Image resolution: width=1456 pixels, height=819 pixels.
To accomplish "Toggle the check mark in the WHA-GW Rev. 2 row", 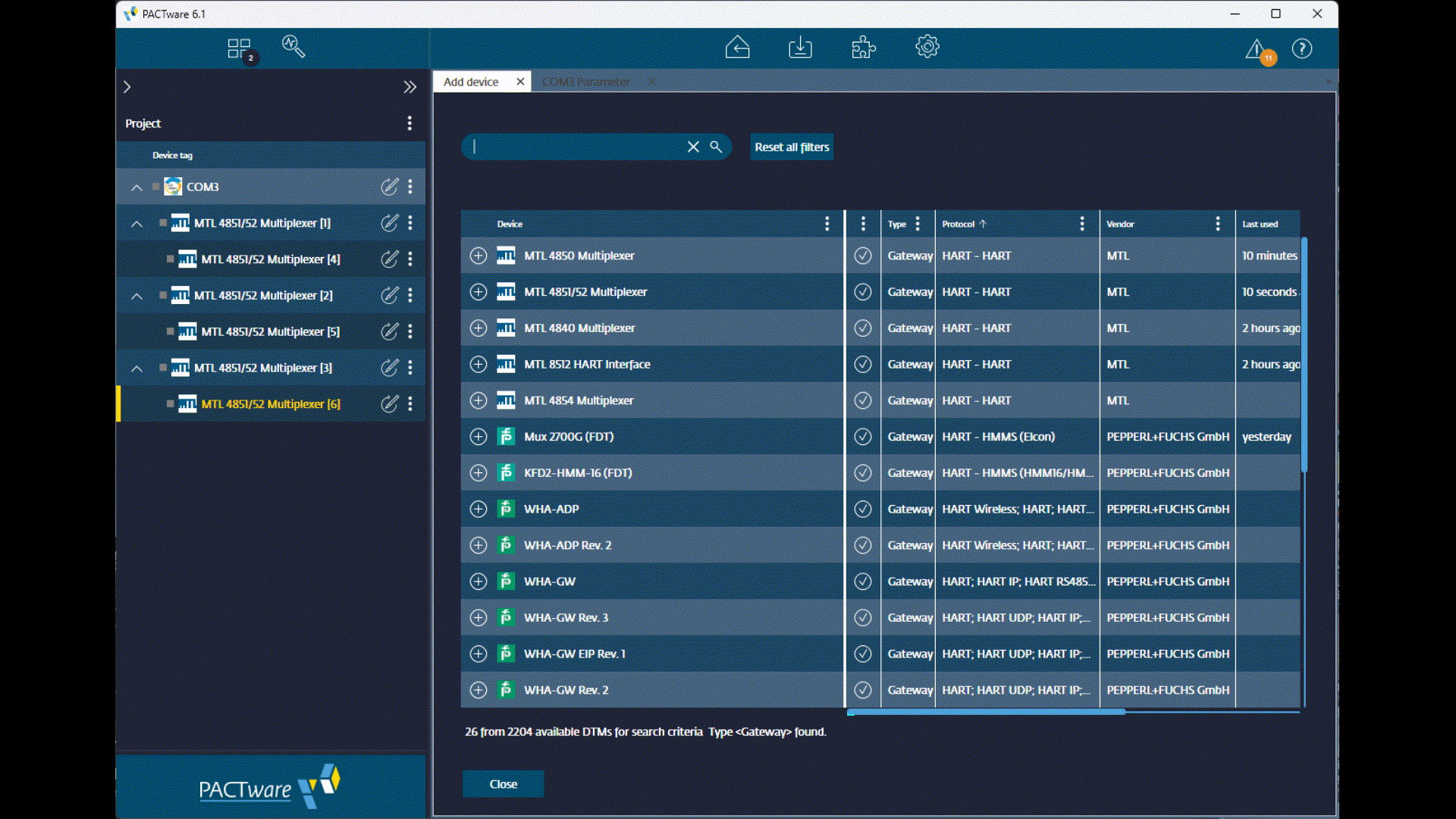I will click(863, 690).
